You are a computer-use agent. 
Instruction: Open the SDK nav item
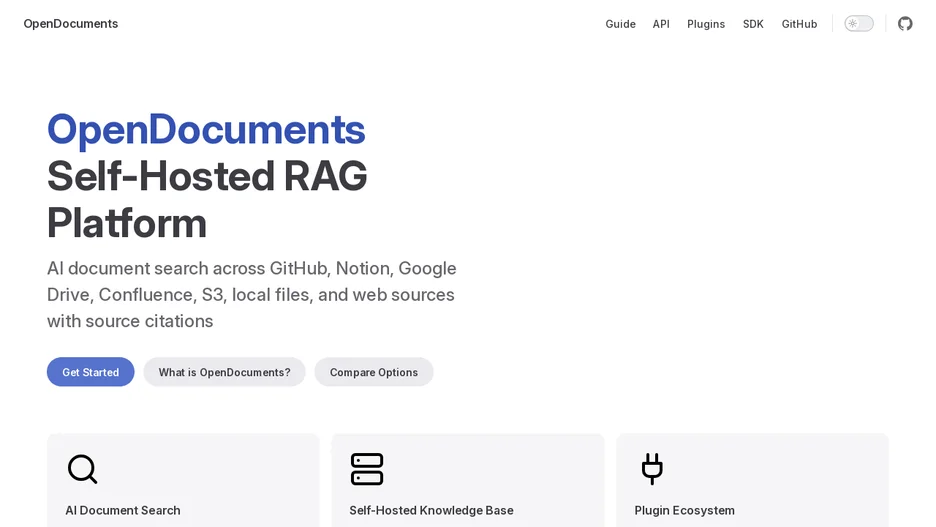coord(753,24)
